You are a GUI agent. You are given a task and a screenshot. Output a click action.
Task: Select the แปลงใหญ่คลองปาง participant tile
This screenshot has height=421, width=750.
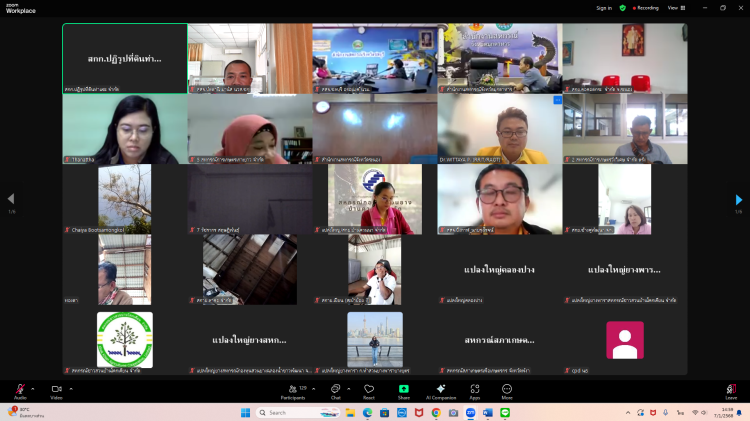click(500, 269)
